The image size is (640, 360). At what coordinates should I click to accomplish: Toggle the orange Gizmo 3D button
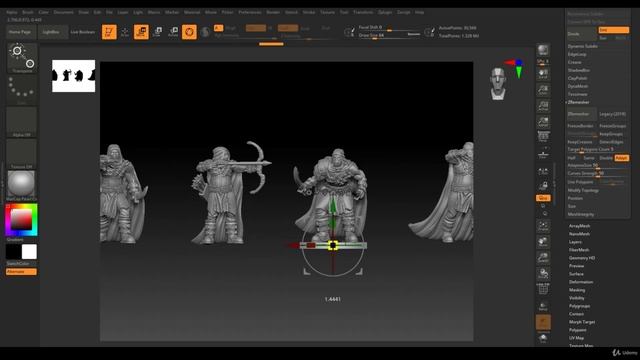coord(189,32)
